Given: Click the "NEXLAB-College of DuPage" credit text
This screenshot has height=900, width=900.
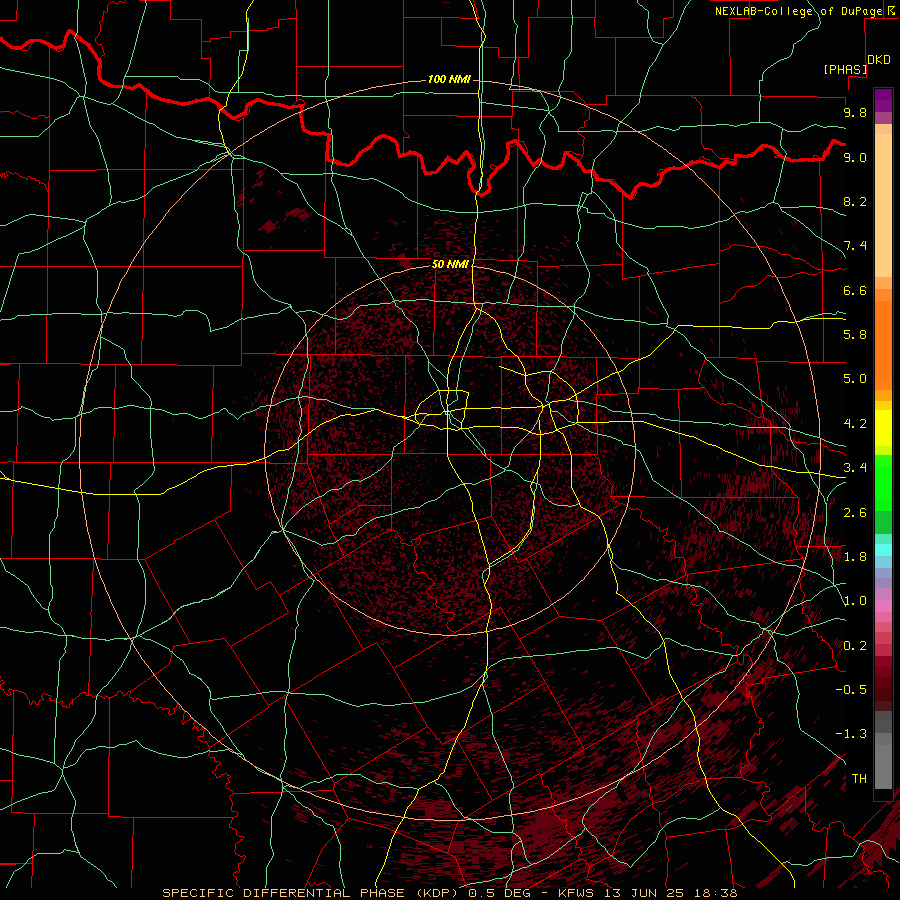Looking at the screenshot, I should (x=798, y=11).
